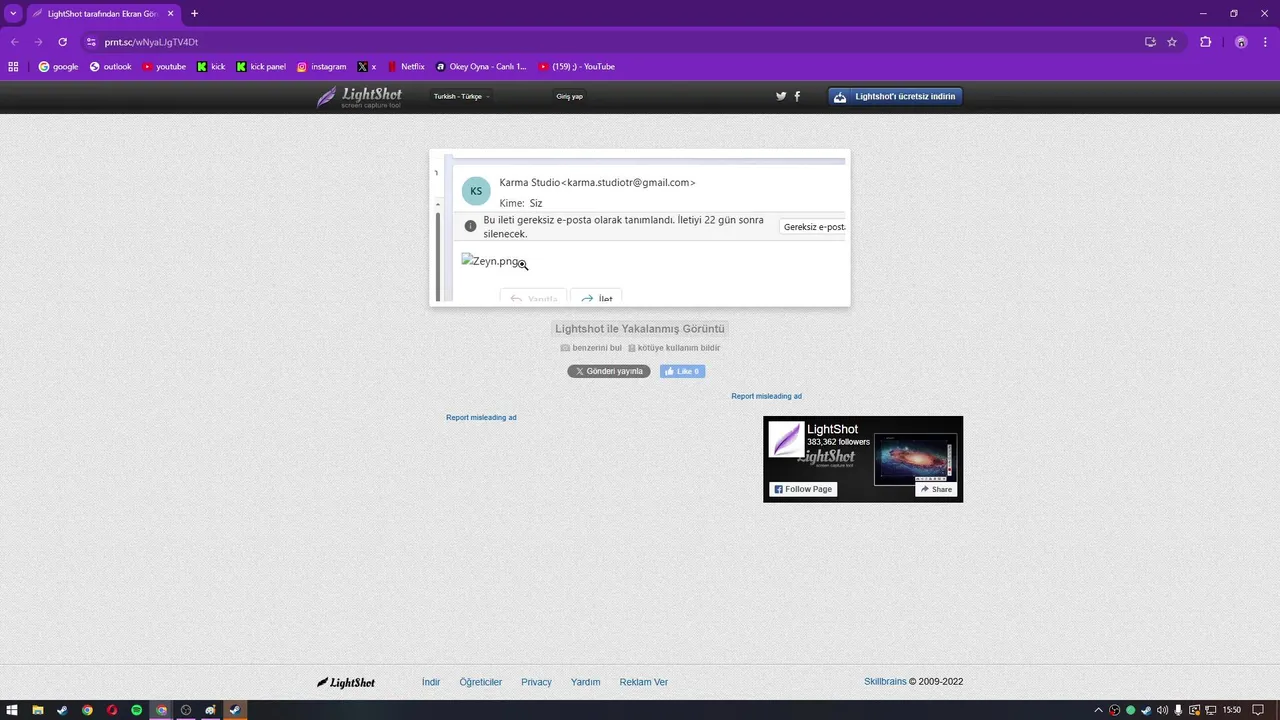
Task: Open LightShot's Twitter page icon
Action: click(781, 96)
